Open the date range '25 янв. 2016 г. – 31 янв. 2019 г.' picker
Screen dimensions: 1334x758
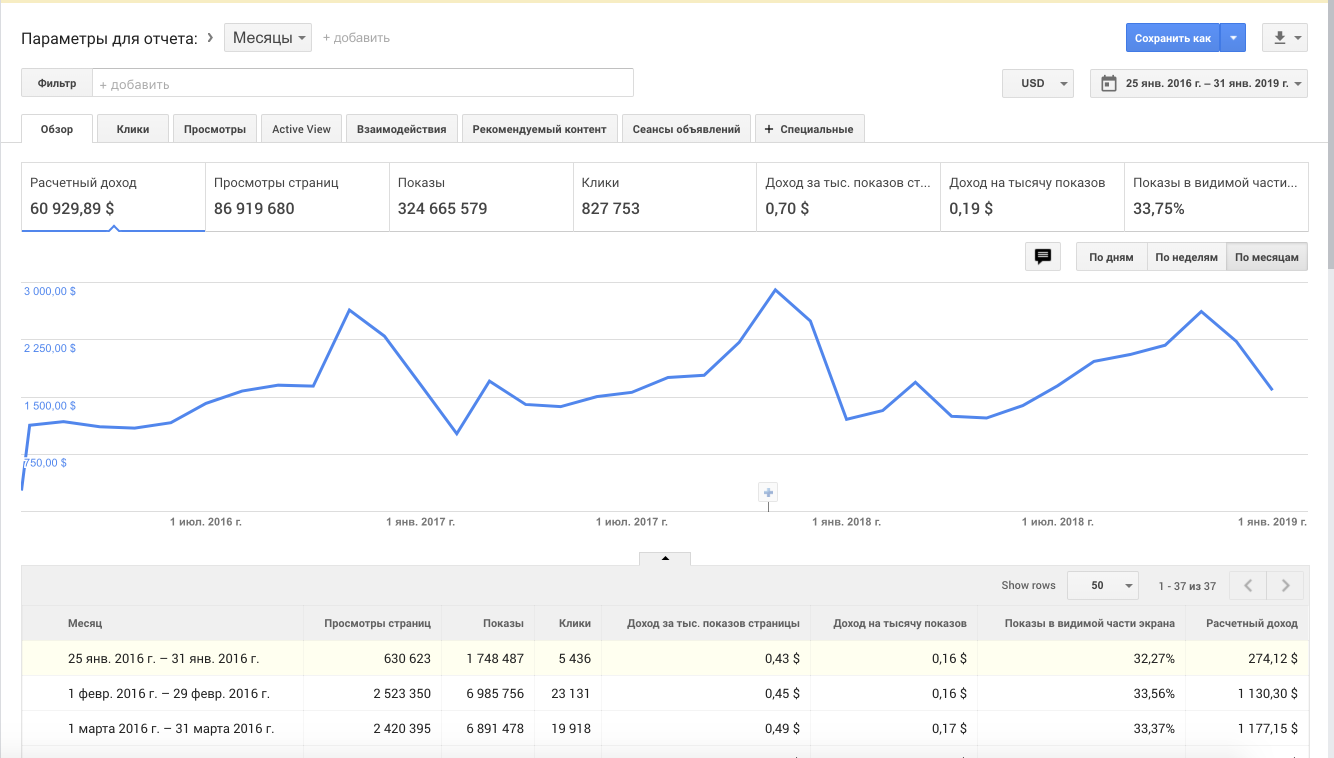coord(1199,84)
